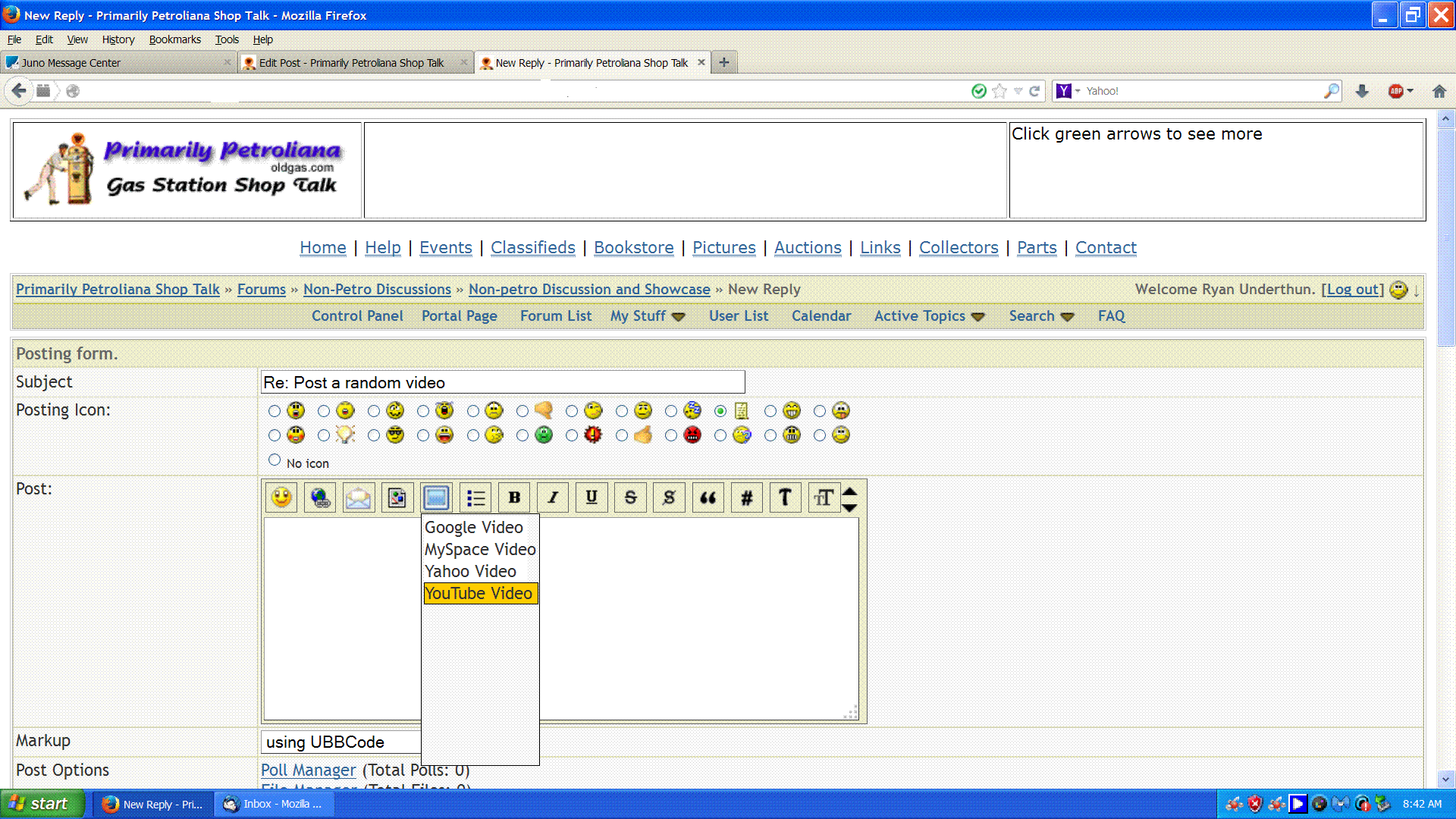
Task: Click the bulleted list toolbar icon
Action: point(475,497)
